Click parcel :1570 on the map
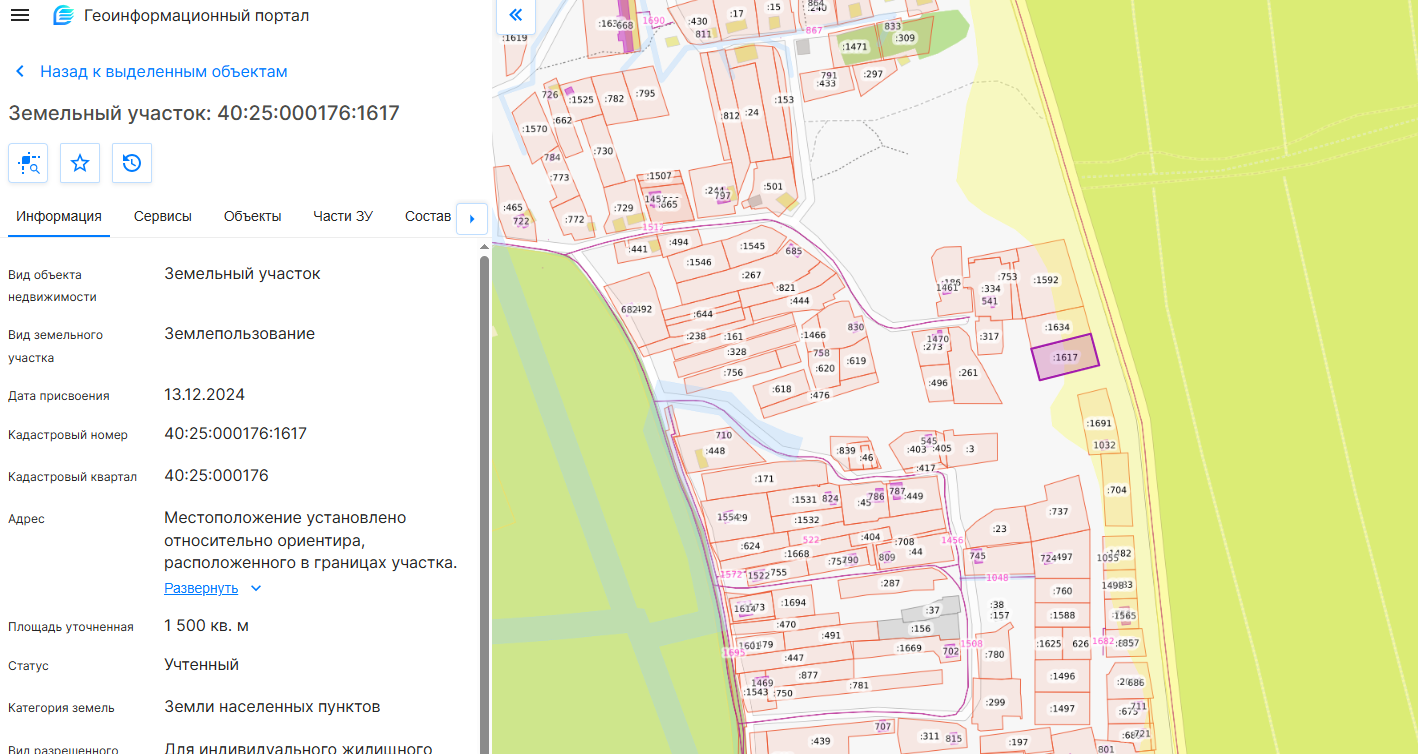The image size is (1418, 754). (x=535, y=129)
